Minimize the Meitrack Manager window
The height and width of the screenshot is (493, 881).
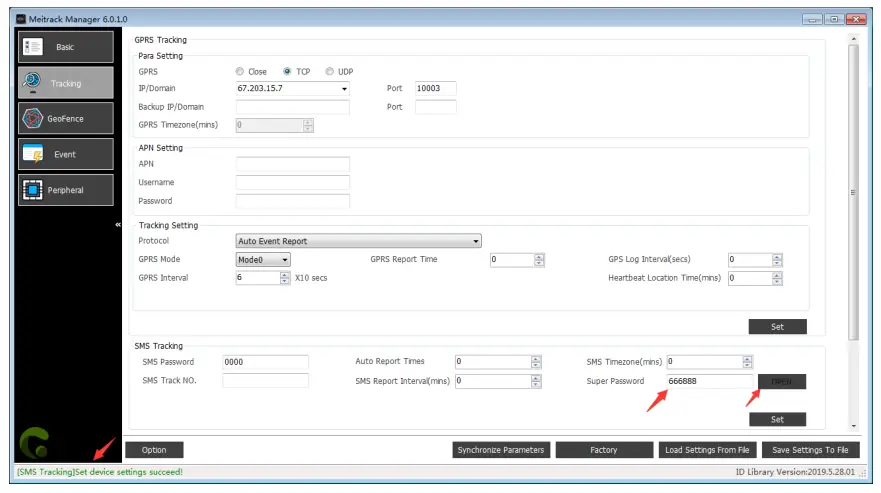tap(812, 19)
